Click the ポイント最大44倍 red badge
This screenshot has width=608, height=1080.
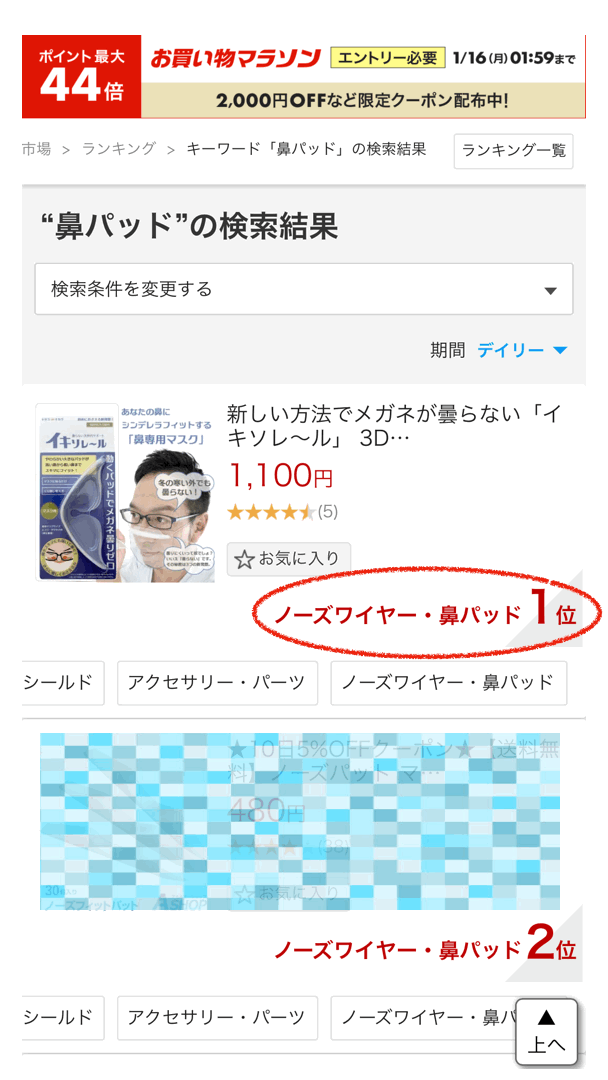81,76
